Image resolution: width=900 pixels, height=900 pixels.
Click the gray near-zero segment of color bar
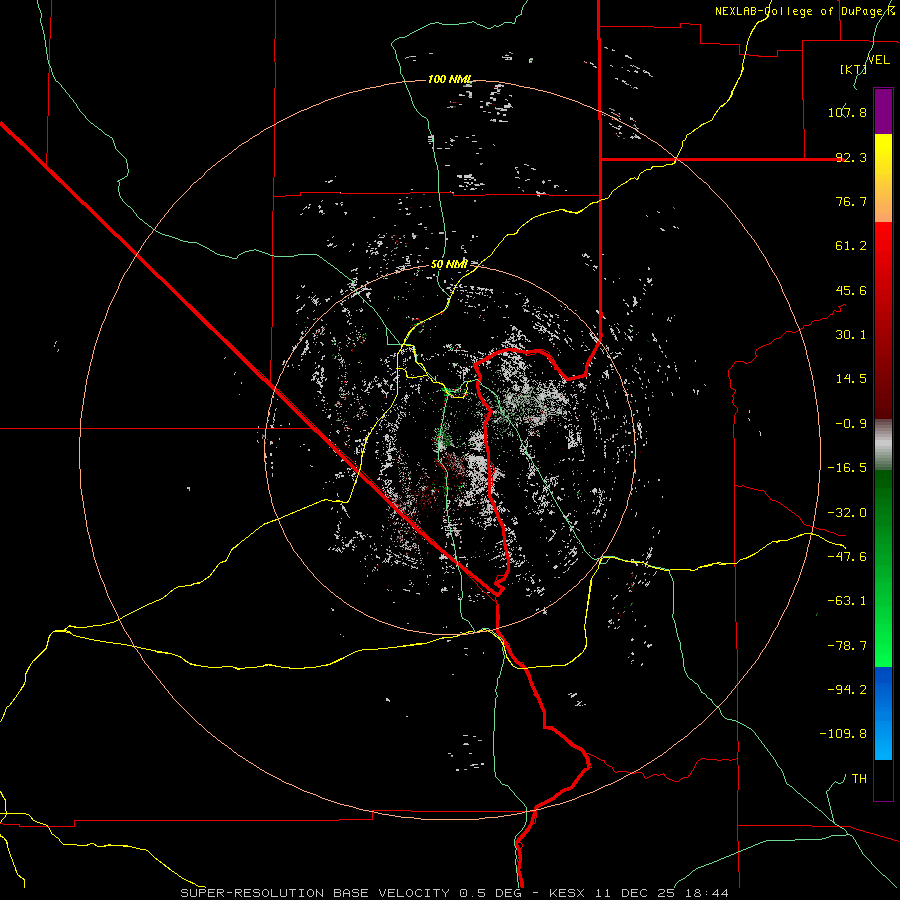(883, 444)
